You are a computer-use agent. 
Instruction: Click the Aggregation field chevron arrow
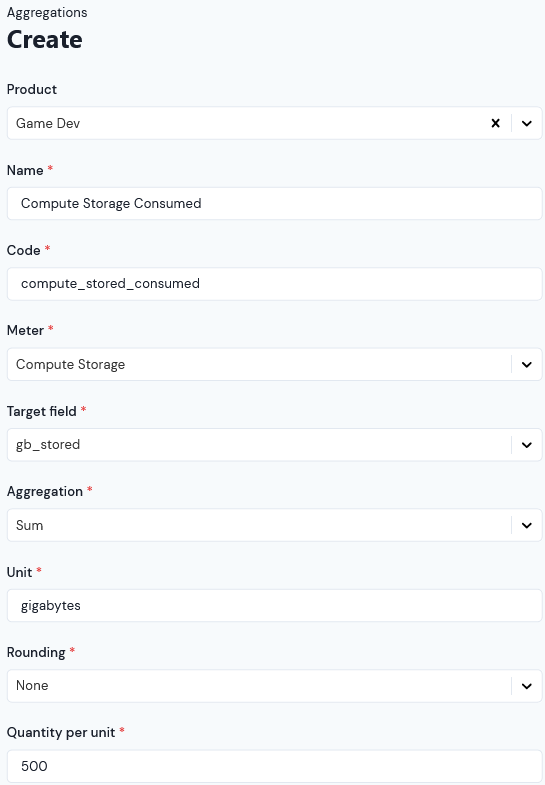(526, 525)
